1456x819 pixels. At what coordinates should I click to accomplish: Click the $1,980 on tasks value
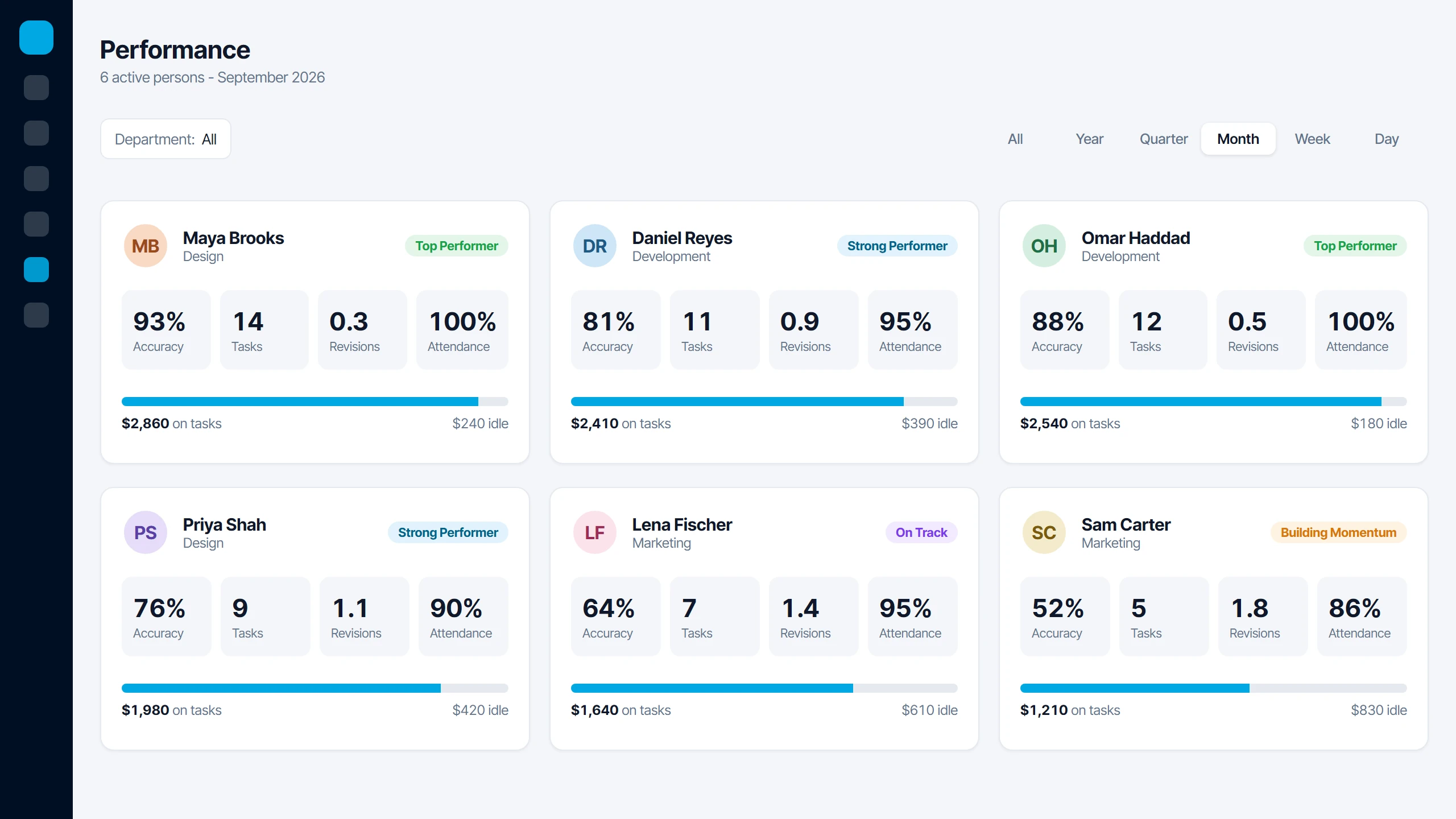pyautogui.click(x=171, y=710)
